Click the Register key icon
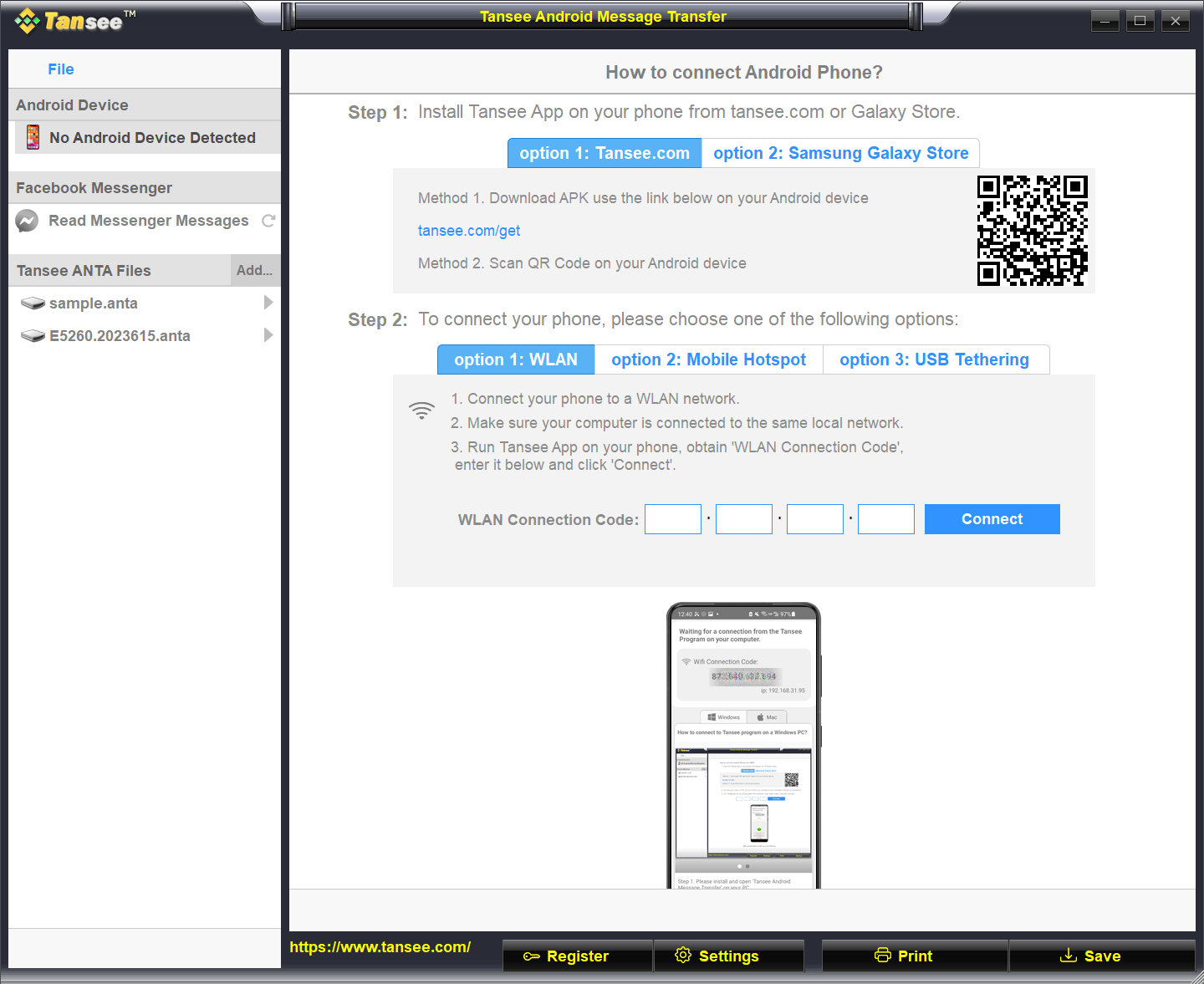This screenshot has height=984, width=1204. (x=532, y=956)
